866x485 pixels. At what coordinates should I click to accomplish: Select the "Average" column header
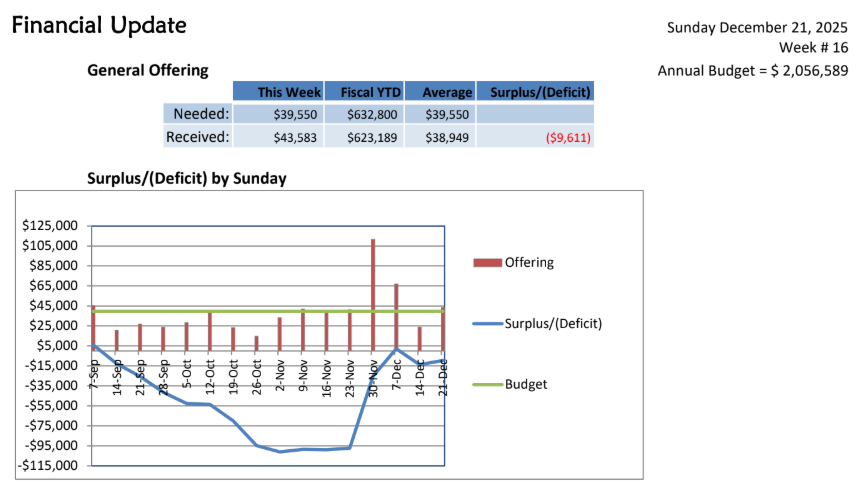pyautogui.click(x=440, y=92)
